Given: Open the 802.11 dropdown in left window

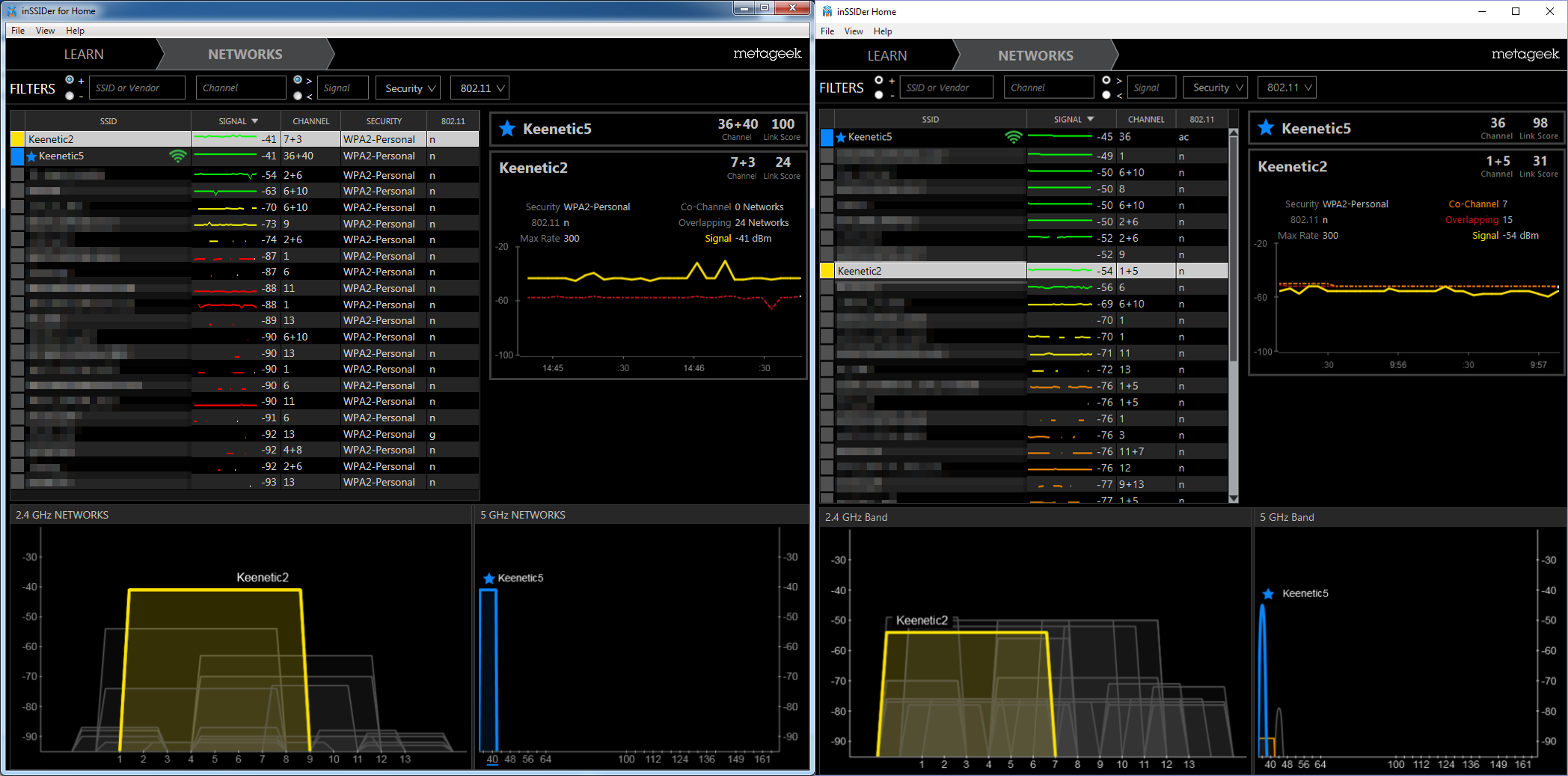Looking at the screenshot, I should 480,88.
